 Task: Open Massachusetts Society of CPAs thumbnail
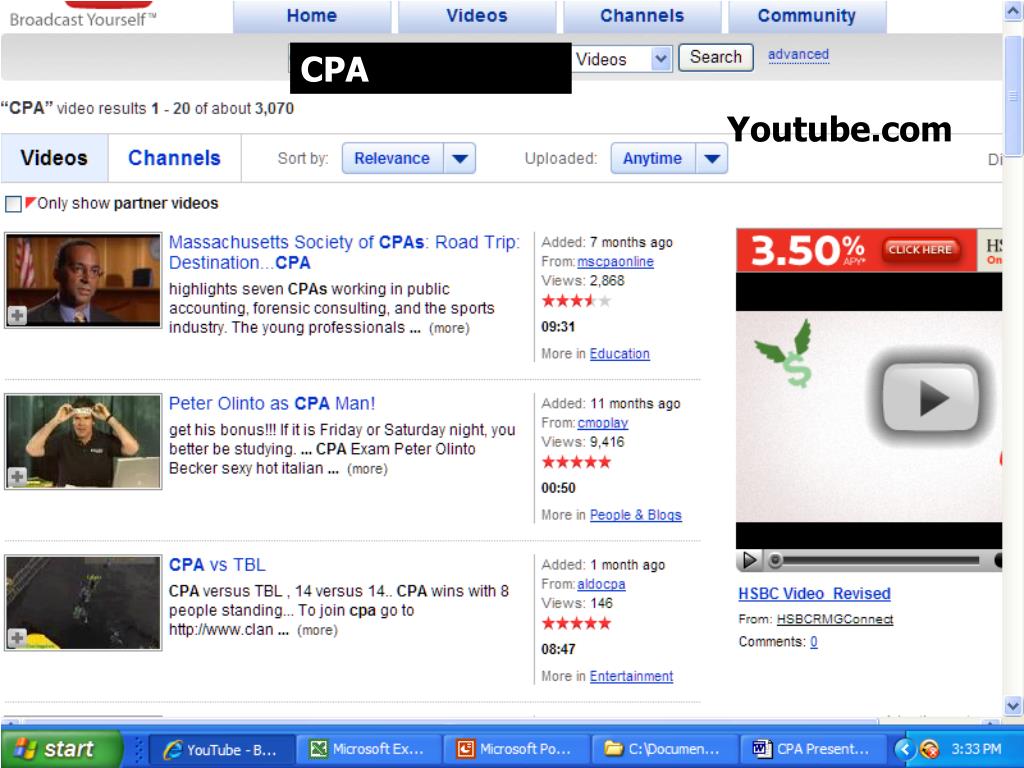point(83,280)
